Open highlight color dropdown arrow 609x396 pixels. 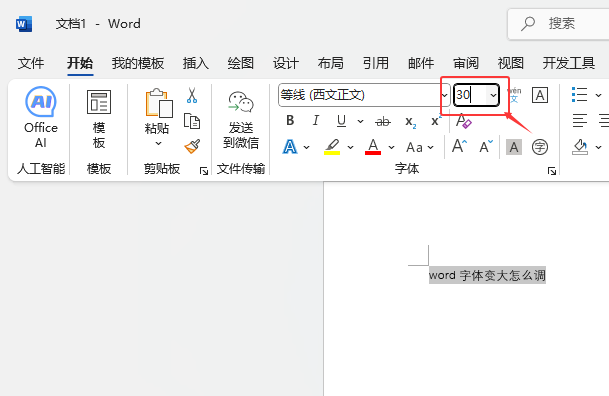[x=350, y=148]
